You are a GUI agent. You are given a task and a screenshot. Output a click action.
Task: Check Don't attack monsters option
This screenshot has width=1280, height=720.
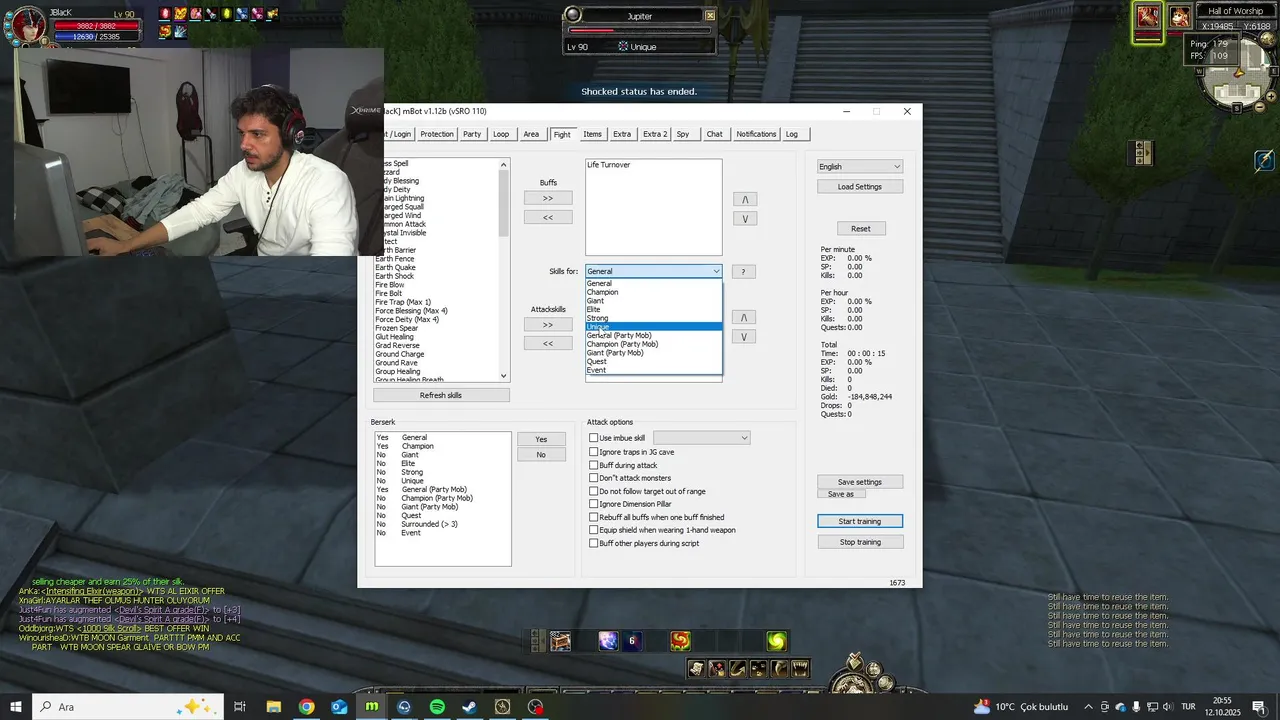click(594, 478)
